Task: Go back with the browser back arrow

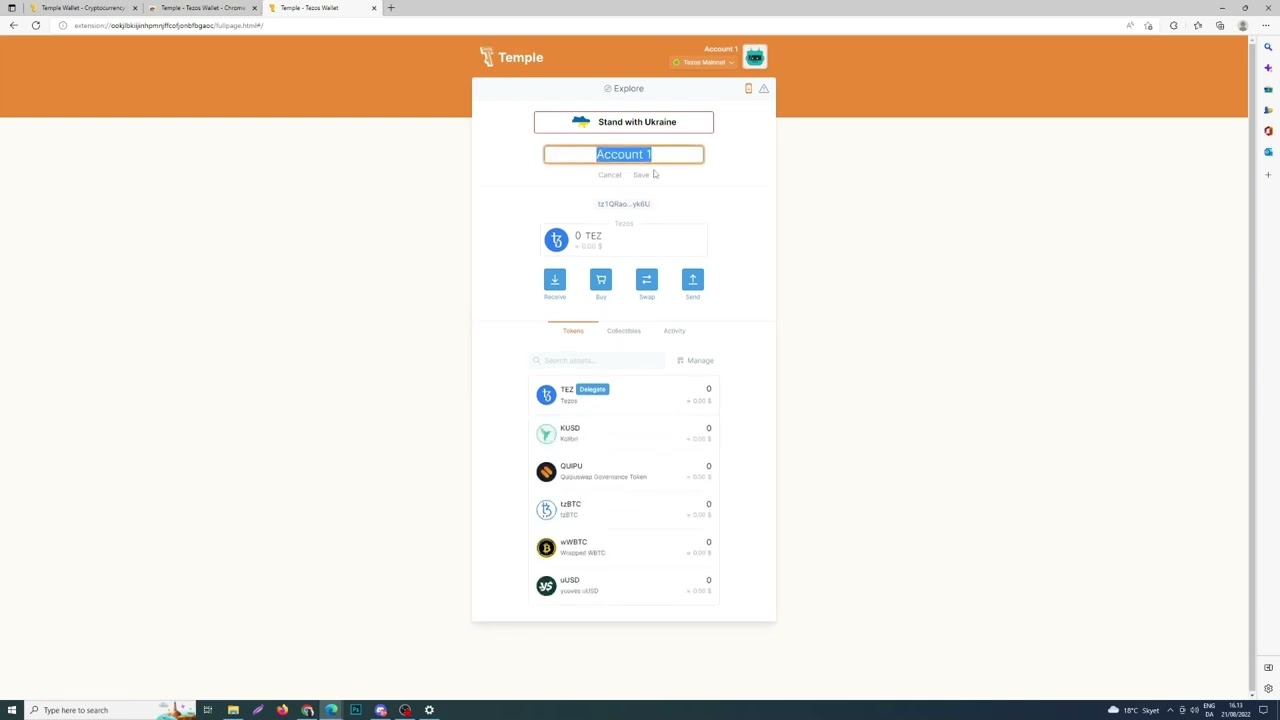Action: click(13, 25)
